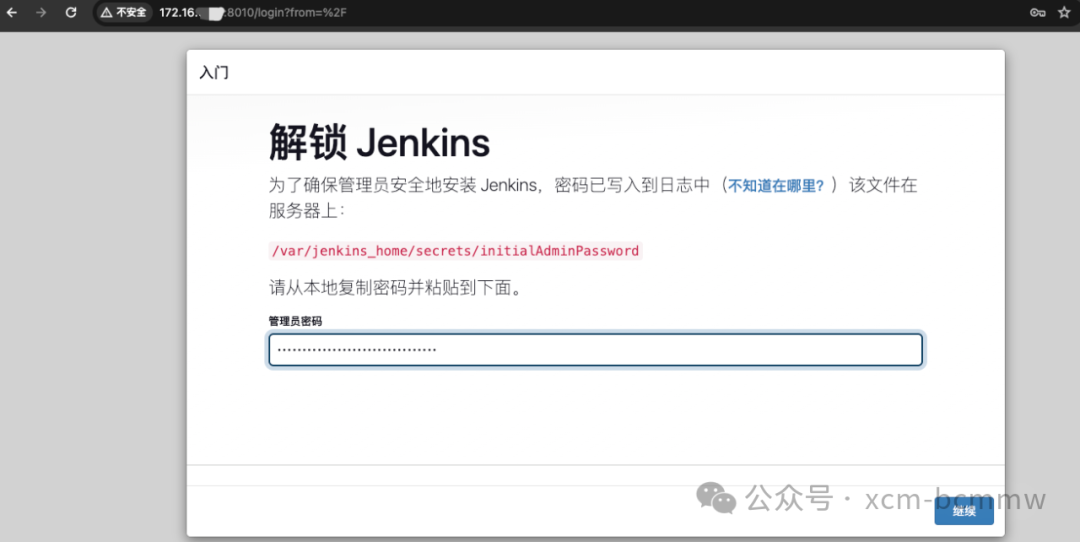Viewport: 1080px width, 542px height.
Task: Open the 不知道在哪里? help link
Action: [776, 186]
